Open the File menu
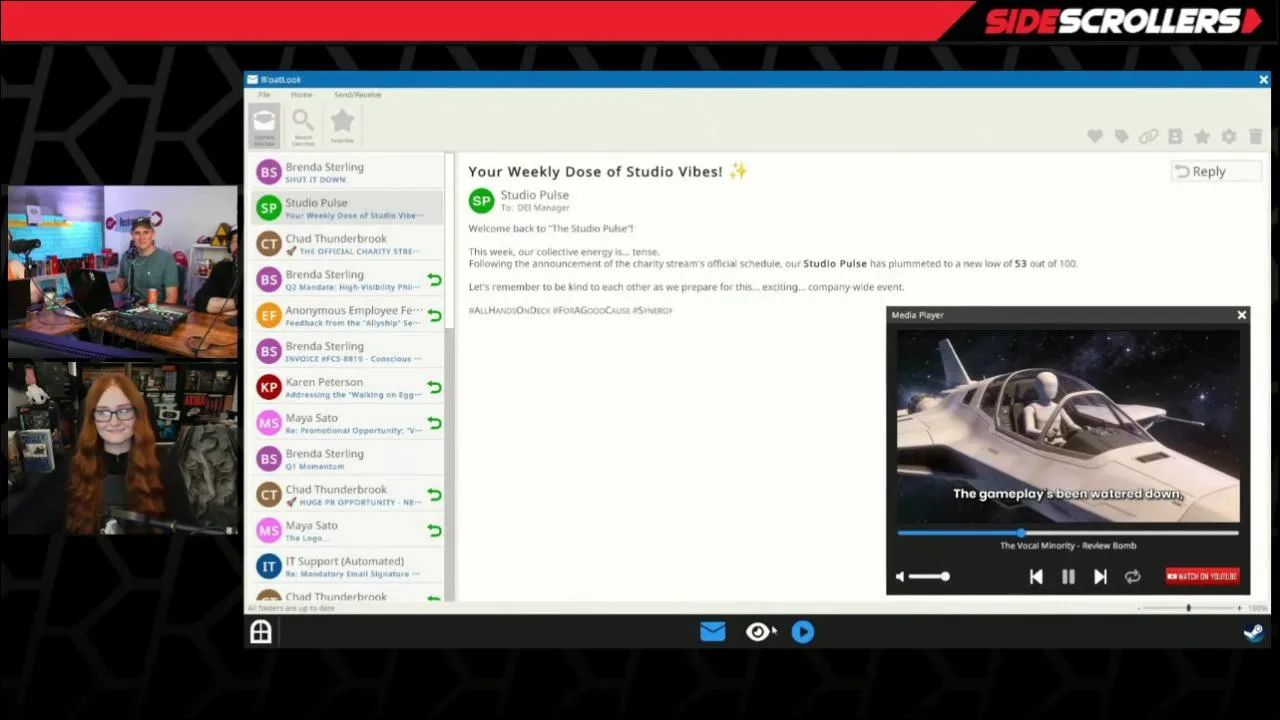Screen dimensions: 1280x720 click(x=264, y=95)
